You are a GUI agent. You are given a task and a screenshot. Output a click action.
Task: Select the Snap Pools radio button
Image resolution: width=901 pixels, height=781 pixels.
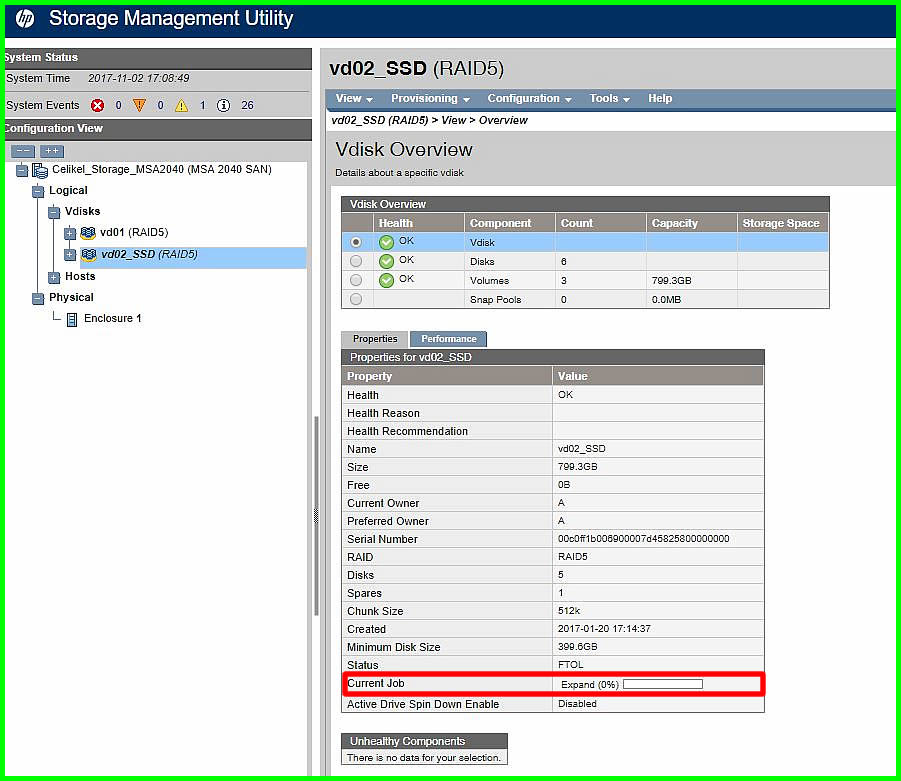[356, 299]
